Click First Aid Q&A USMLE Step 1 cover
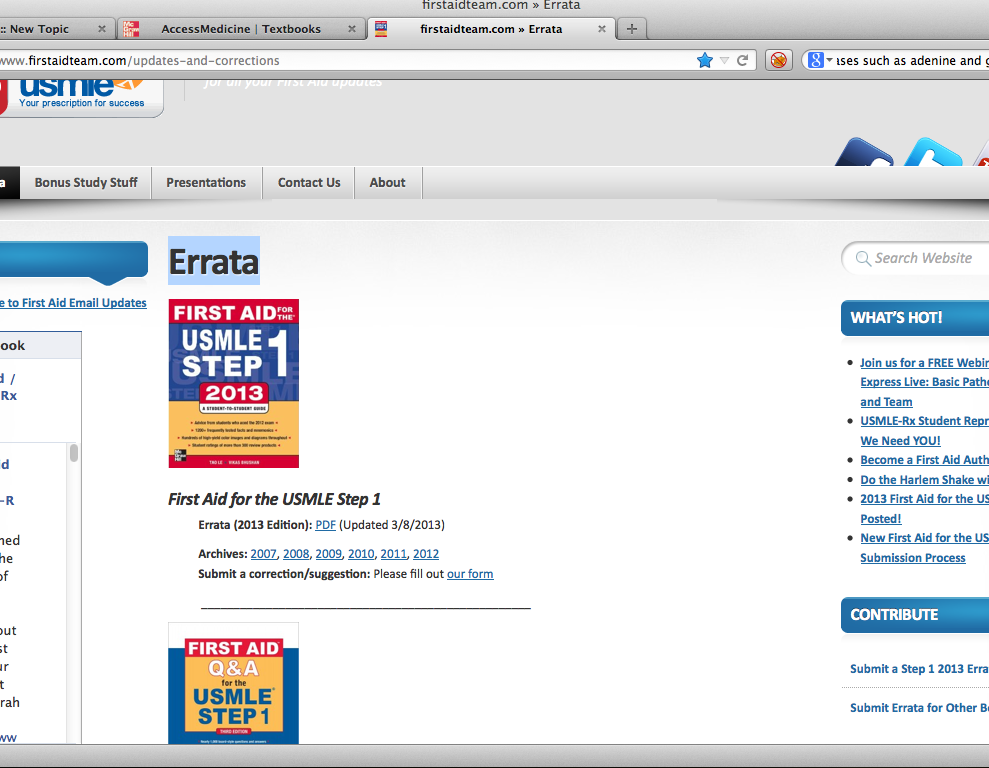989x768 pixels. 233,684
